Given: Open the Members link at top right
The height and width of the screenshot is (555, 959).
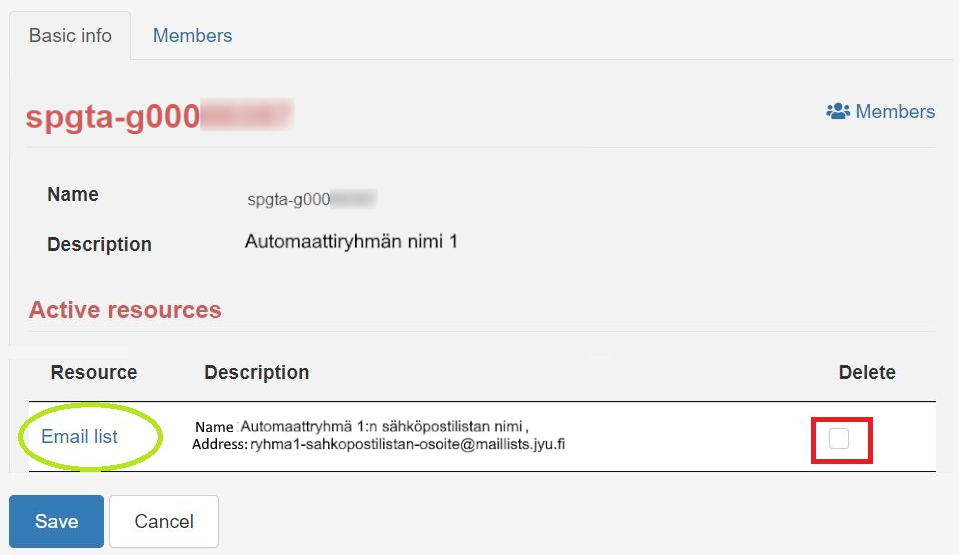Looking at the screenshot, I should 881,111.
